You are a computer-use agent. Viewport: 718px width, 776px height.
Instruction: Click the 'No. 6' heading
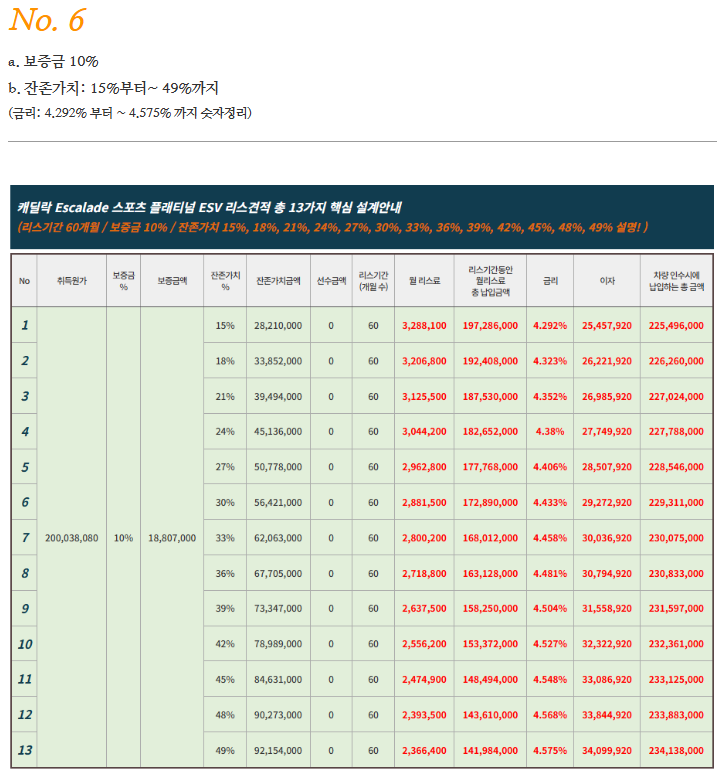tap(47, 20)
